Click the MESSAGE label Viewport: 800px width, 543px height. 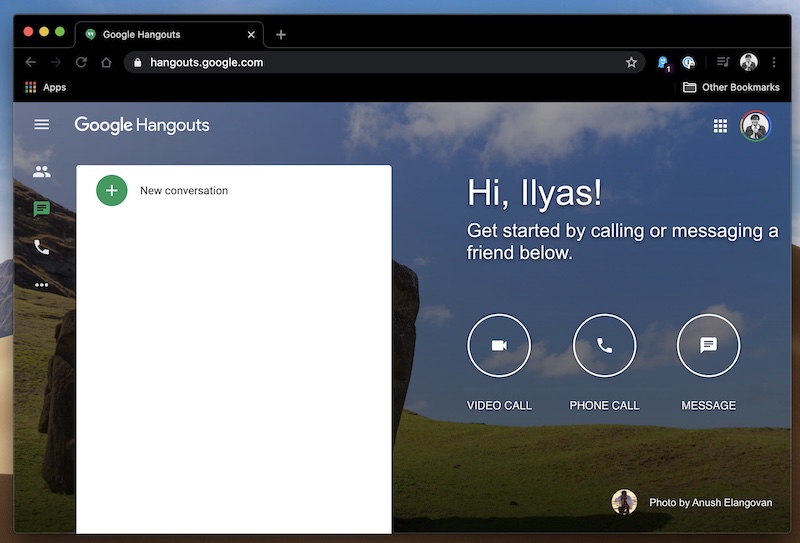point(709,406)
